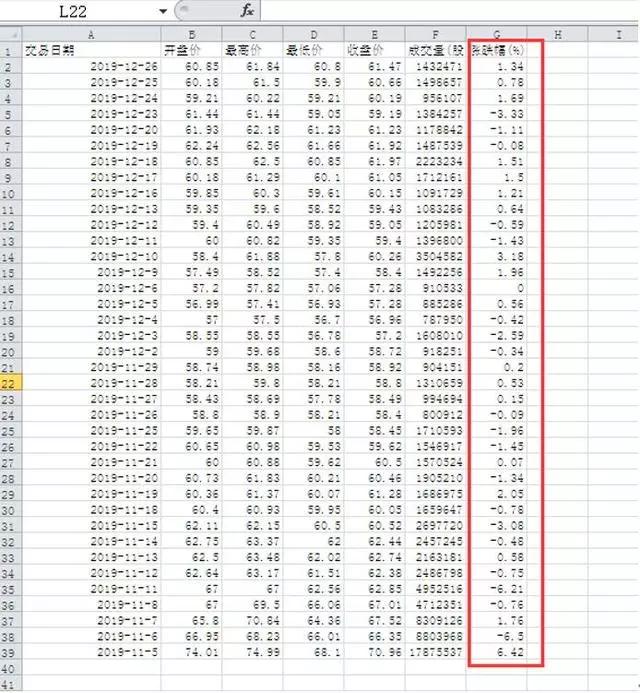Select date cell 2019-11-5
The image size is (640, 693).
[x=91, y=652]
